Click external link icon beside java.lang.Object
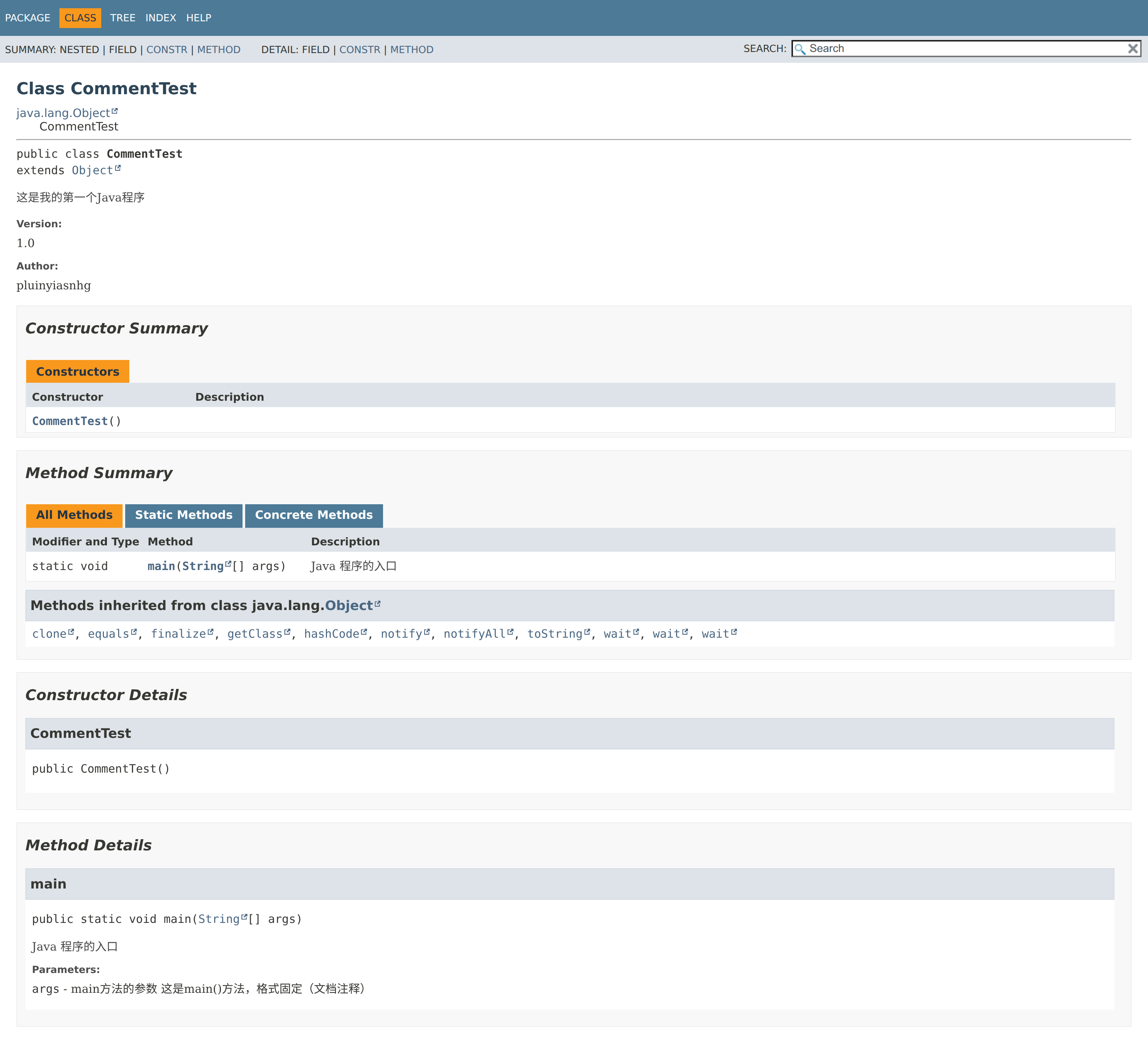 (114, 111)
